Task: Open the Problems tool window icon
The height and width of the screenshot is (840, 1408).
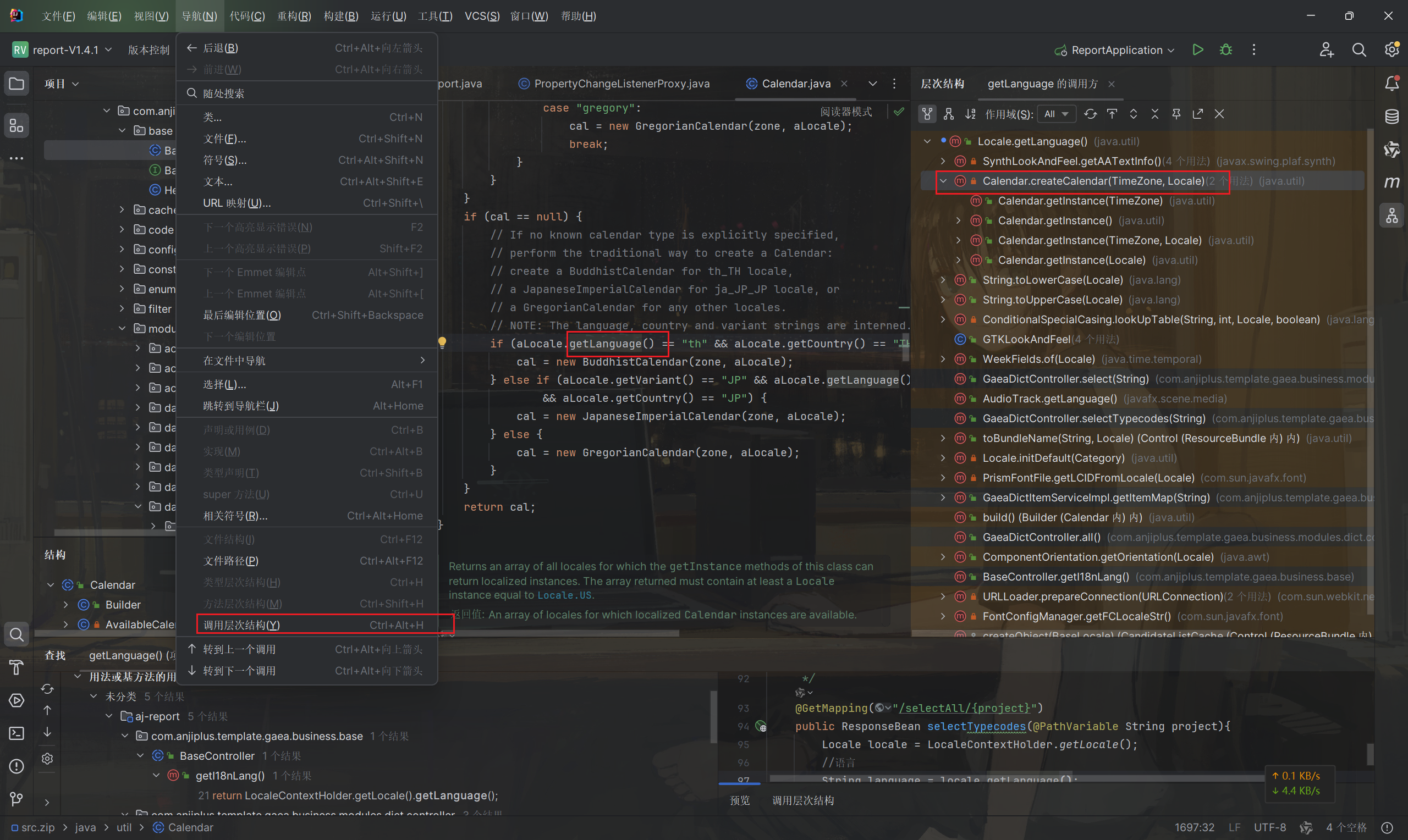Action: (x=16, y=766)
